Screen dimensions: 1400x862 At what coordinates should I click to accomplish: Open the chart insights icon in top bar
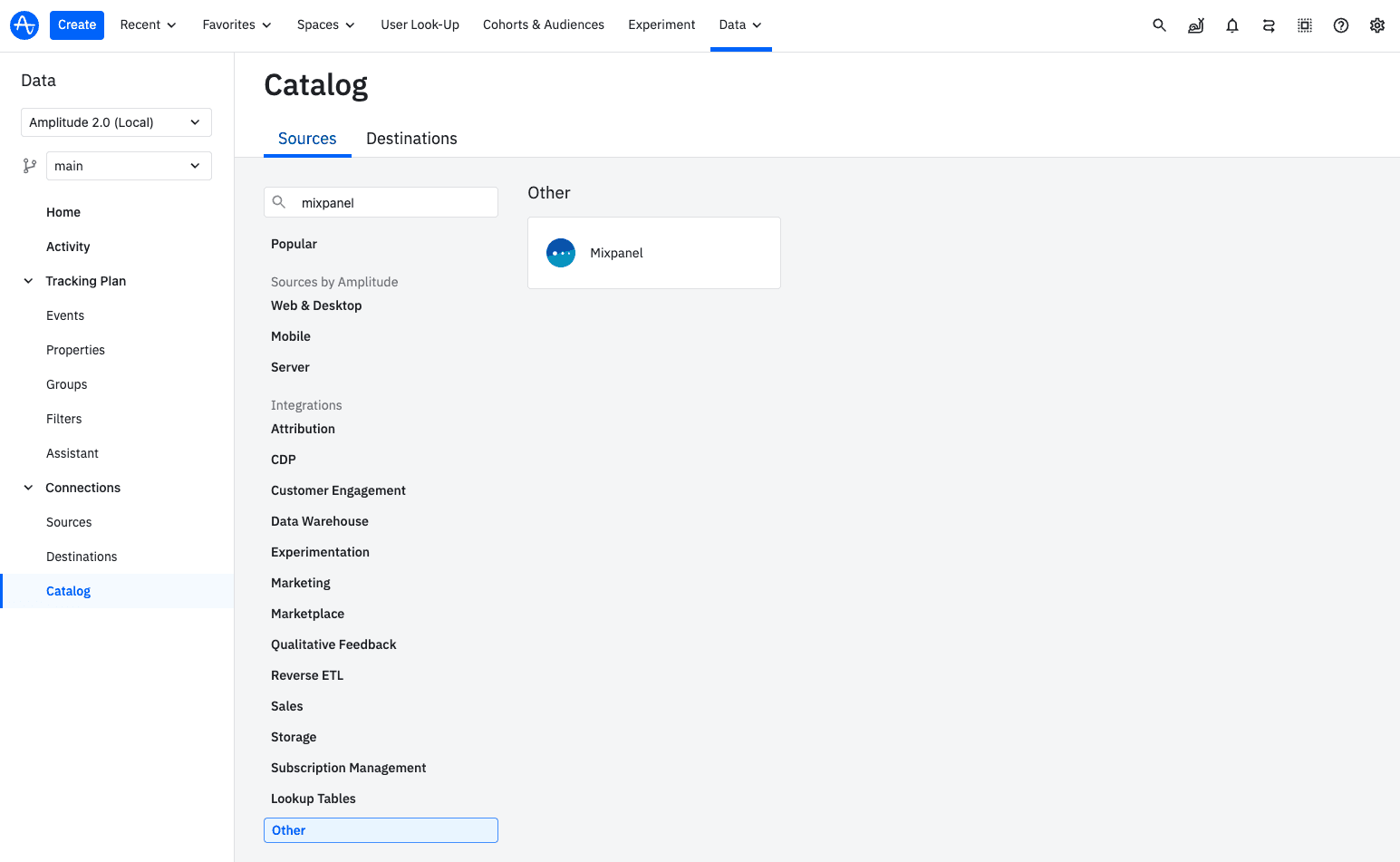click(x=1196, y=24)
